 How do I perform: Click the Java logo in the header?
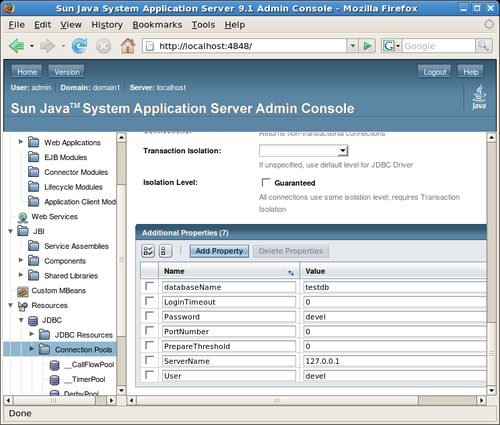click(x=479, y=97)
